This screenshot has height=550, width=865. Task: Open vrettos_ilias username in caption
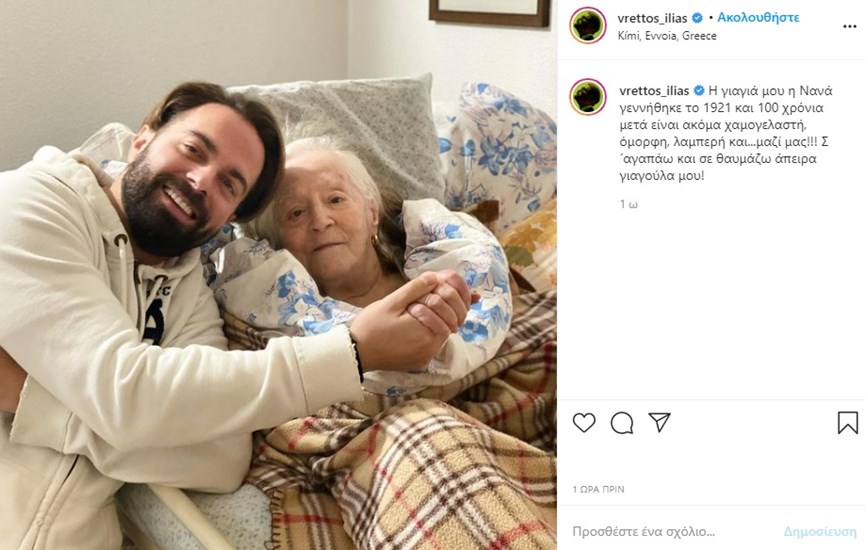pos(654,90)
